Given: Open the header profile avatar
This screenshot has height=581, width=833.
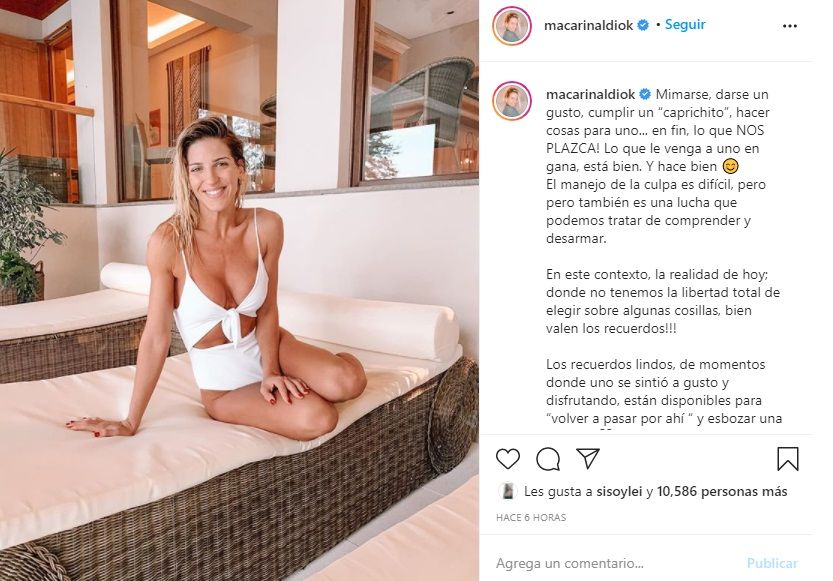Looking at the screenshot, I should pos(512,26).
